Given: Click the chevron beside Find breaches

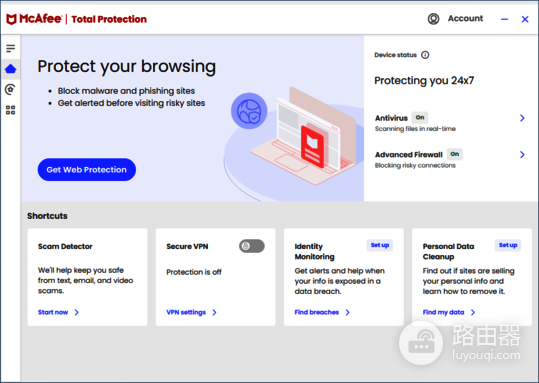Looking at the screenshot, I should click(348, 312).
